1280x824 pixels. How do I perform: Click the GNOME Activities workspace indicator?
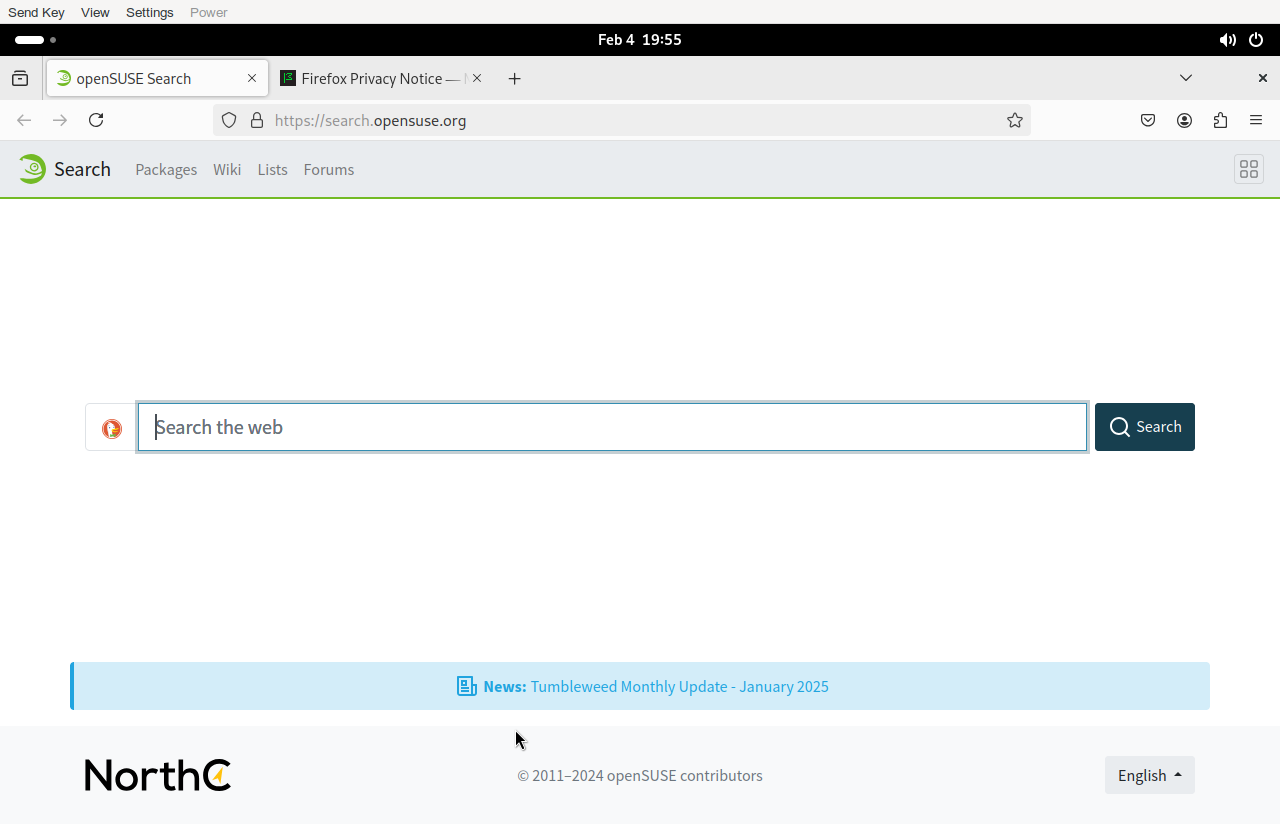tap(36, 40)
